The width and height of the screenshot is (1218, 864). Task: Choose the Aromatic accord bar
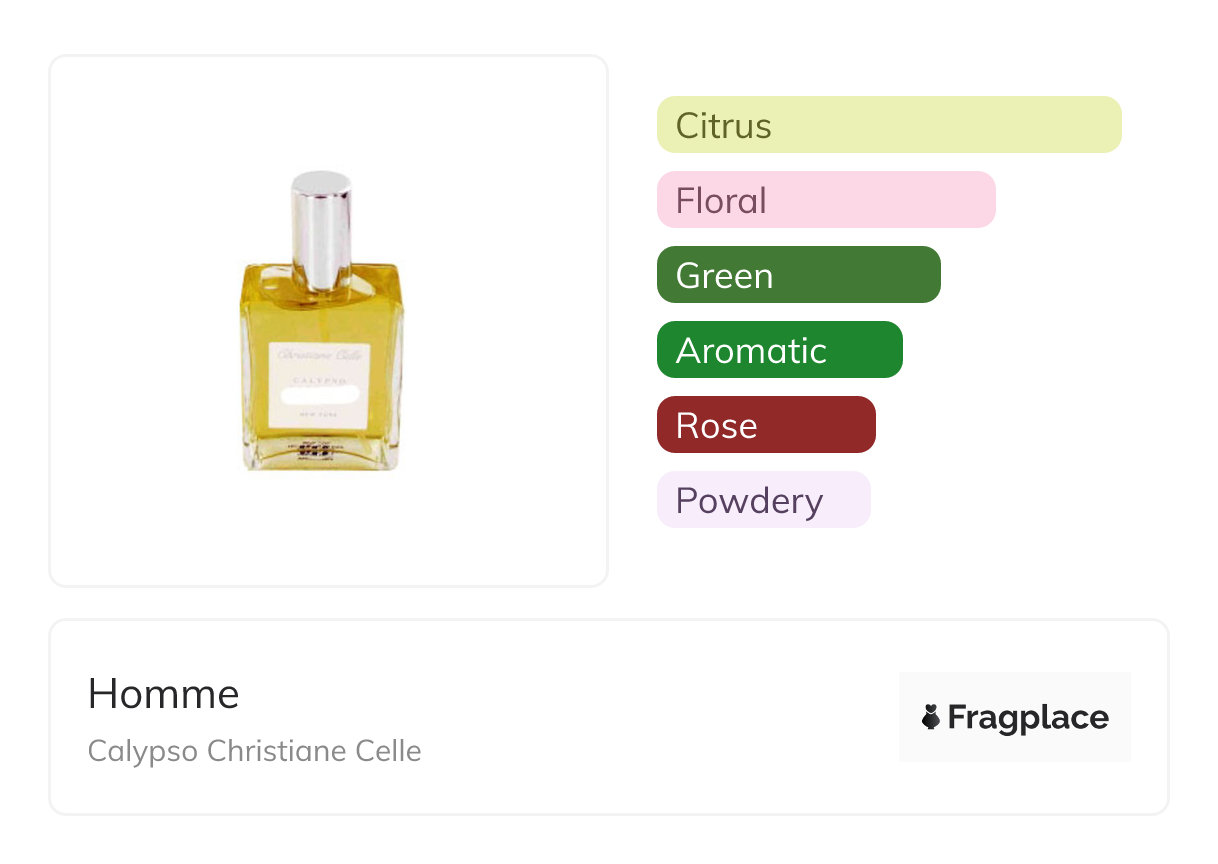pos(779,350)
